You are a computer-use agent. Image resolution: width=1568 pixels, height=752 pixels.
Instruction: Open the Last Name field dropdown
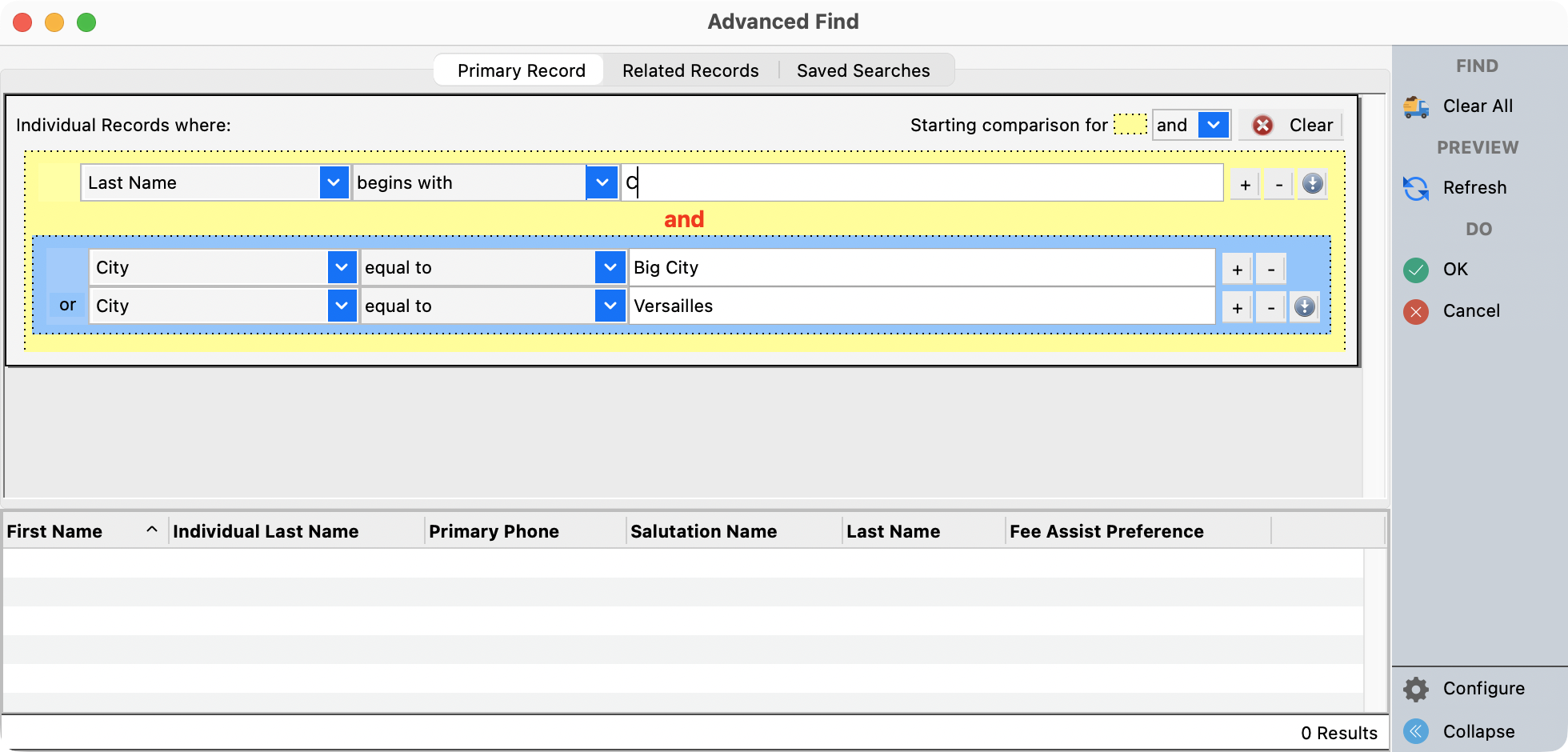pyautogui.click(x=334, y=182)
